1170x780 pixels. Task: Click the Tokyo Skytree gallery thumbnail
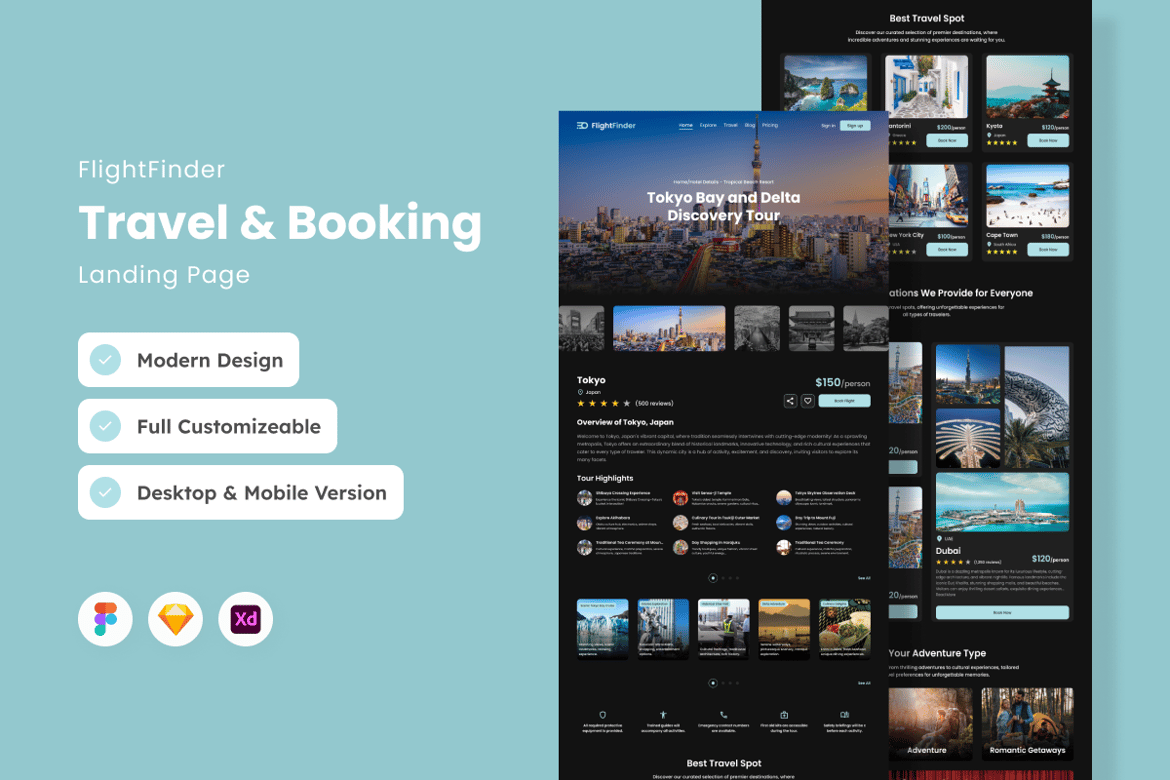click(670, 328)
